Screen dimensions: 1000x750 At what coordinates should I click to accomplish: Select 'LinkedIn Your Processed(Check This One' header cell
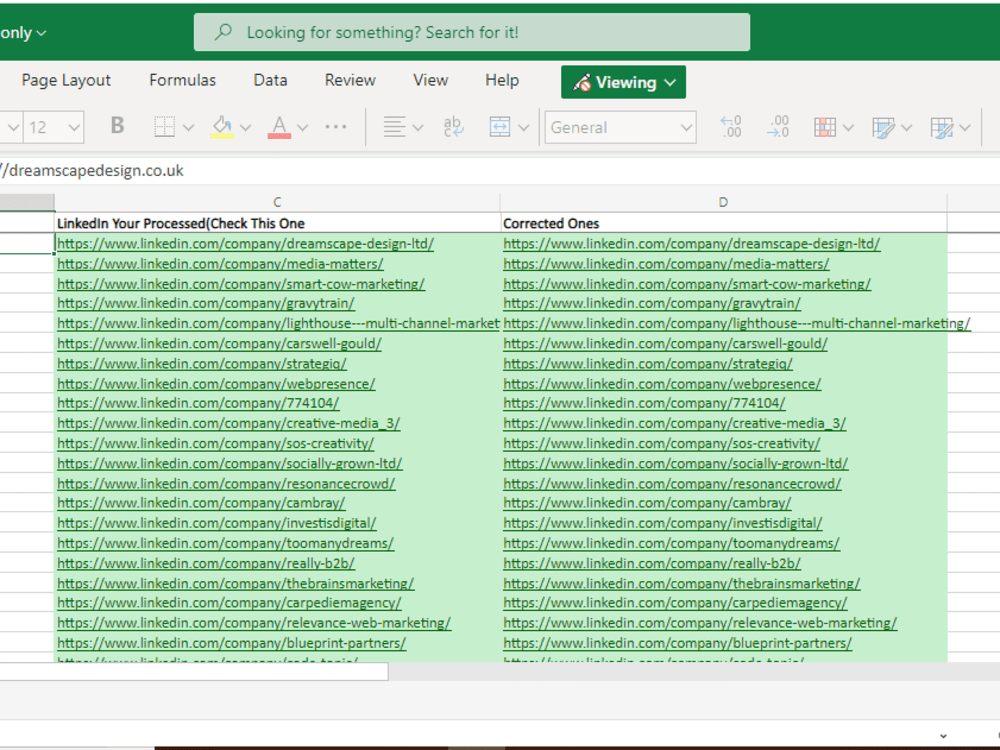pos(277,223)
